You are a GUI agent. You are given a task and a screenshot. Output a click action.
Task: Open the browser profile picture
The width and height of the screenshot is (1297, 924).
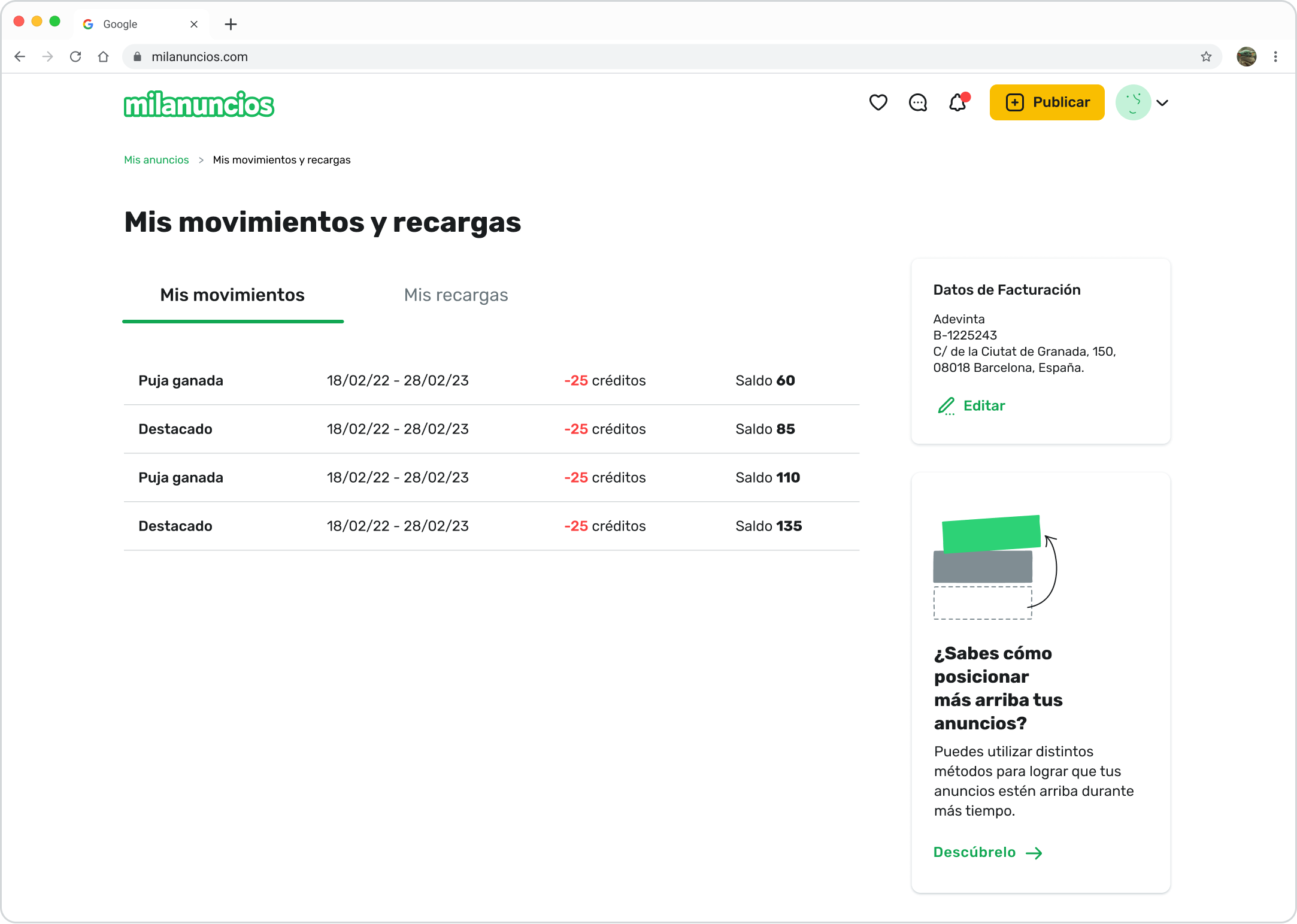tap(1246, 56)
